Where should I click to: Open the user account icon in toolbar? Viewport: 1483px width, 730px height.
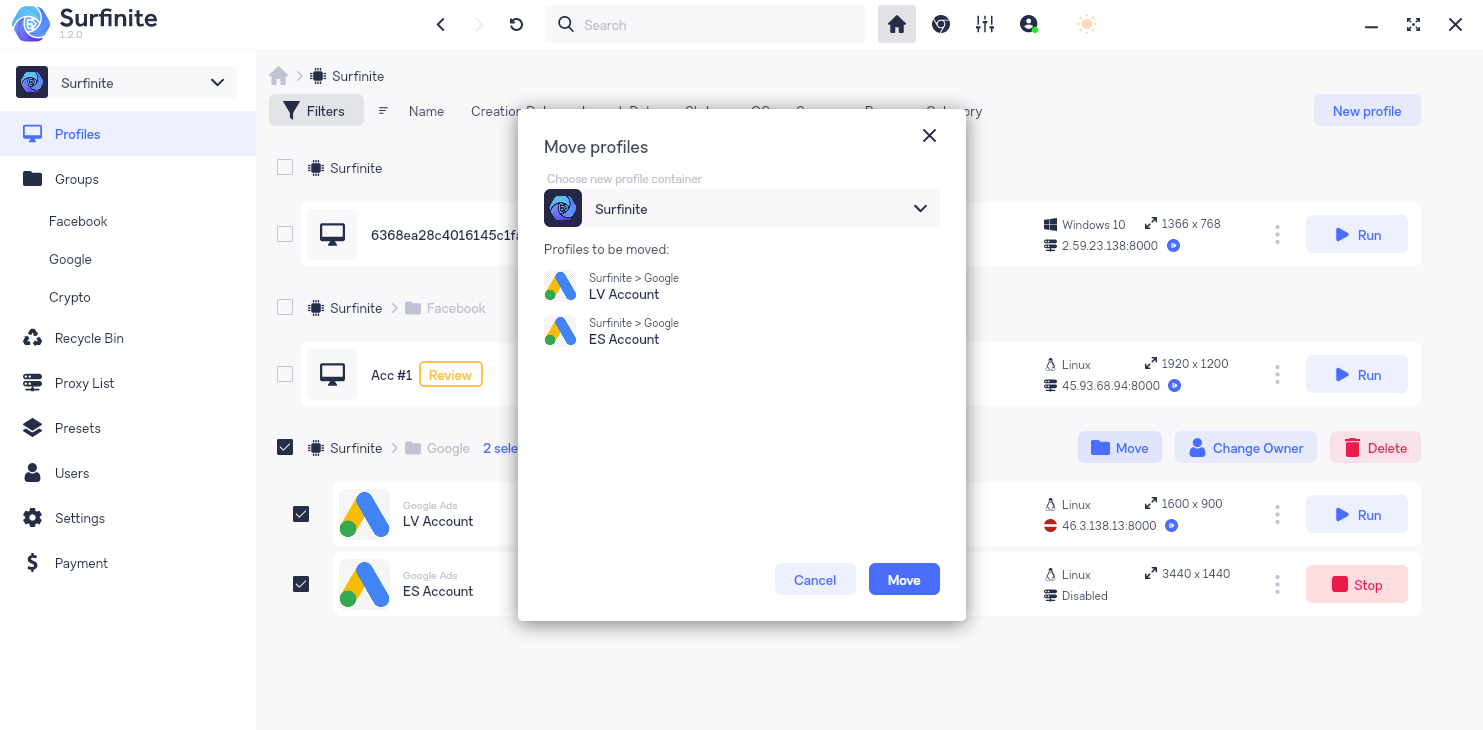pos(1029,24)
